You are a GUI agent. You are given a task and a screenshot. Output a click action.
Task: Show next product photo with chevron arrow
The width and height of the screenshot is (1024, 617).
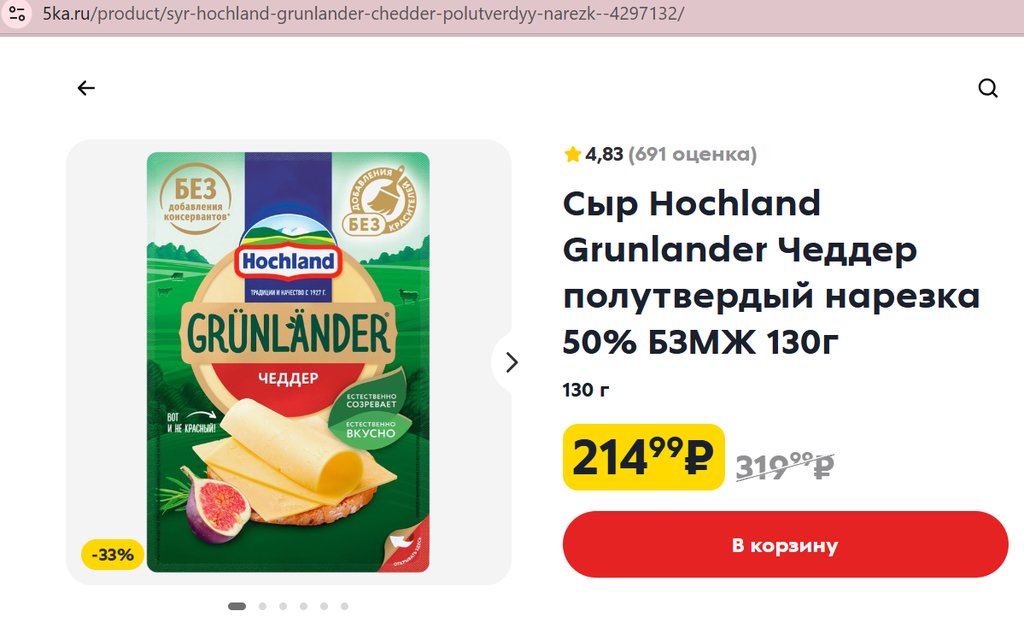tap(512, 362)
